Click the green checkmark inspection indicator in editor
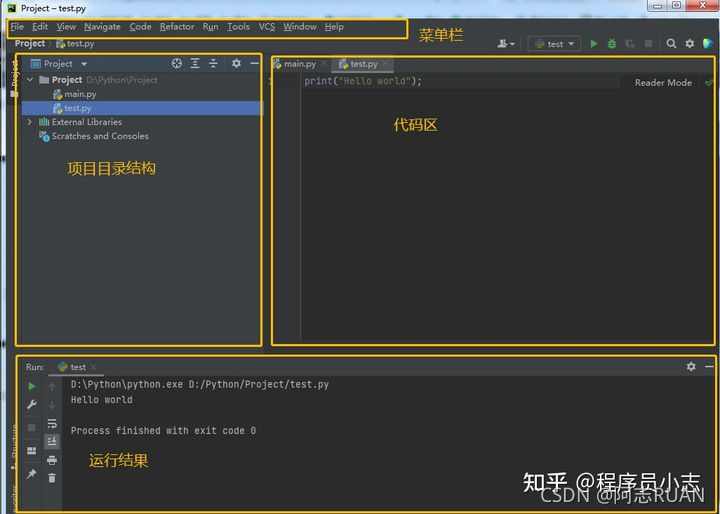The height and width of the screenshot is (514, 720). click(x=709, y=83)
